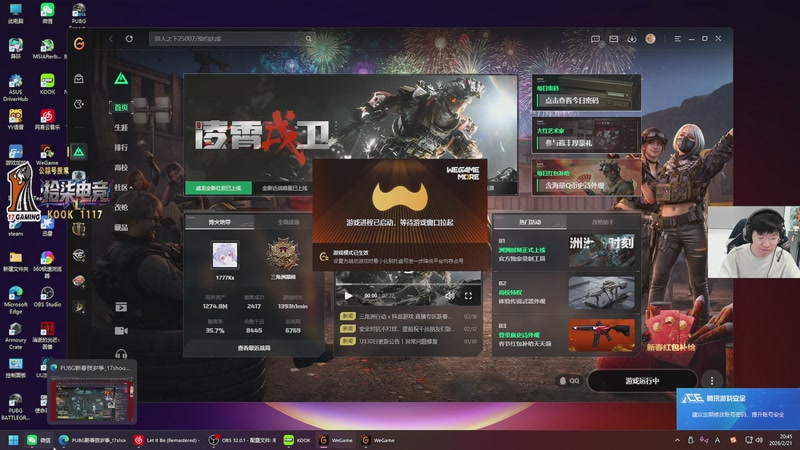The height and width of the screenshot is (450, 800).
Task: Open the downloads manager icon
Action: (x=632, y=39)
